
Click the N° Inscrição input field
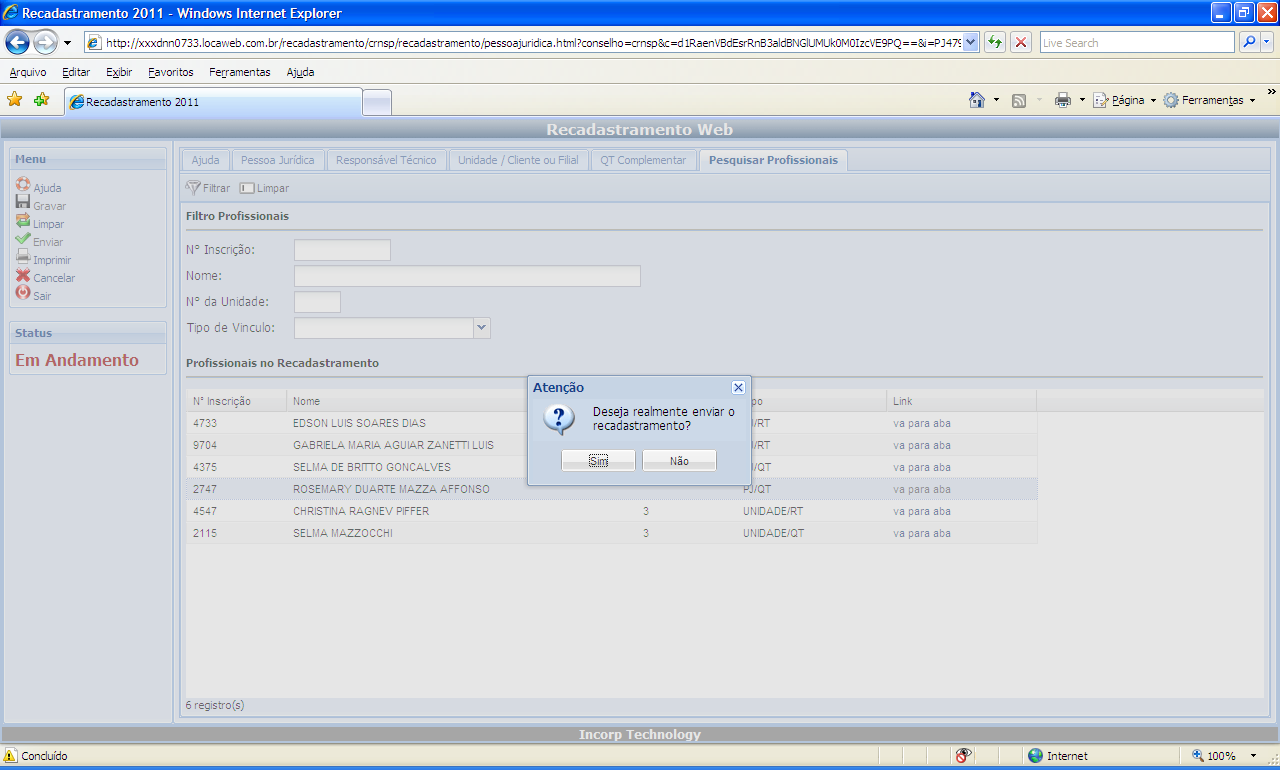[x=342, y=250]
